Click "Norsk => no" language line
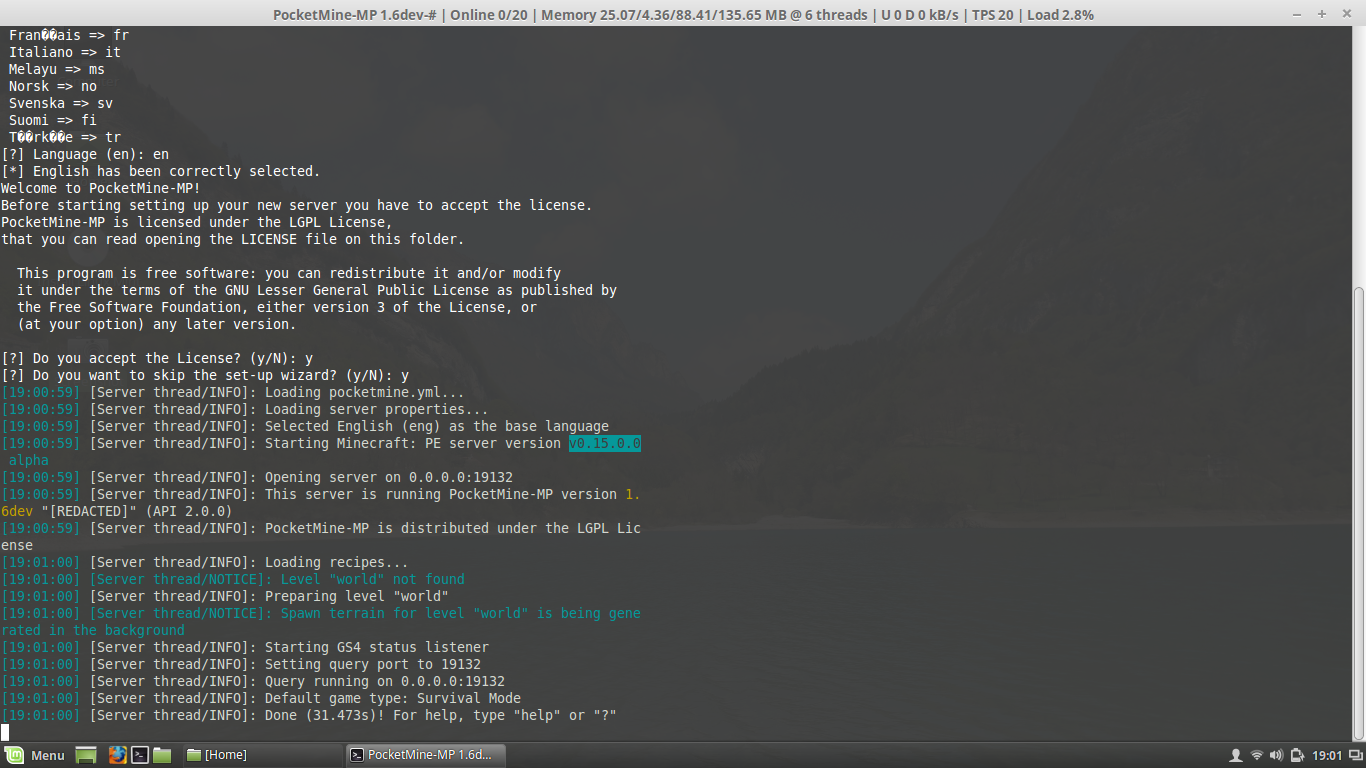Screen dimensions: 1366x768 53,86
